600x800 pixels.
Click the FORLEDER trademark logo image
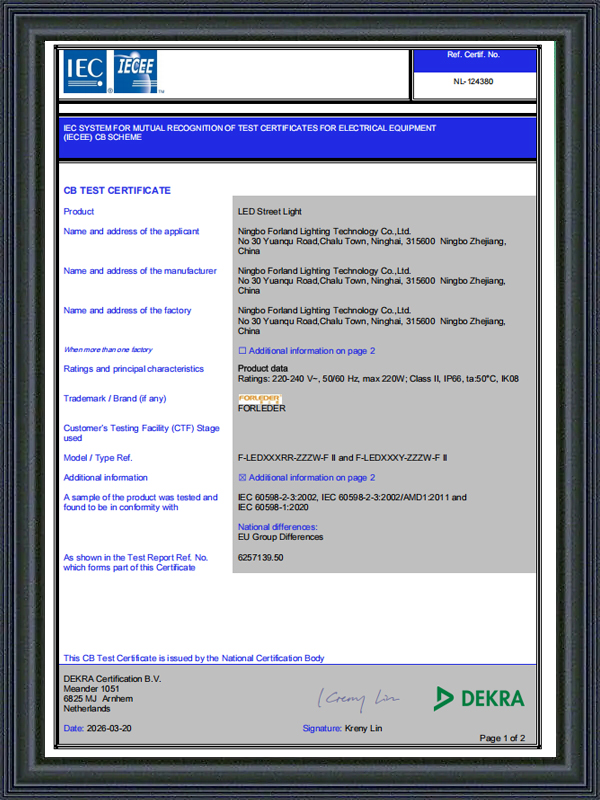click(260, 398)
